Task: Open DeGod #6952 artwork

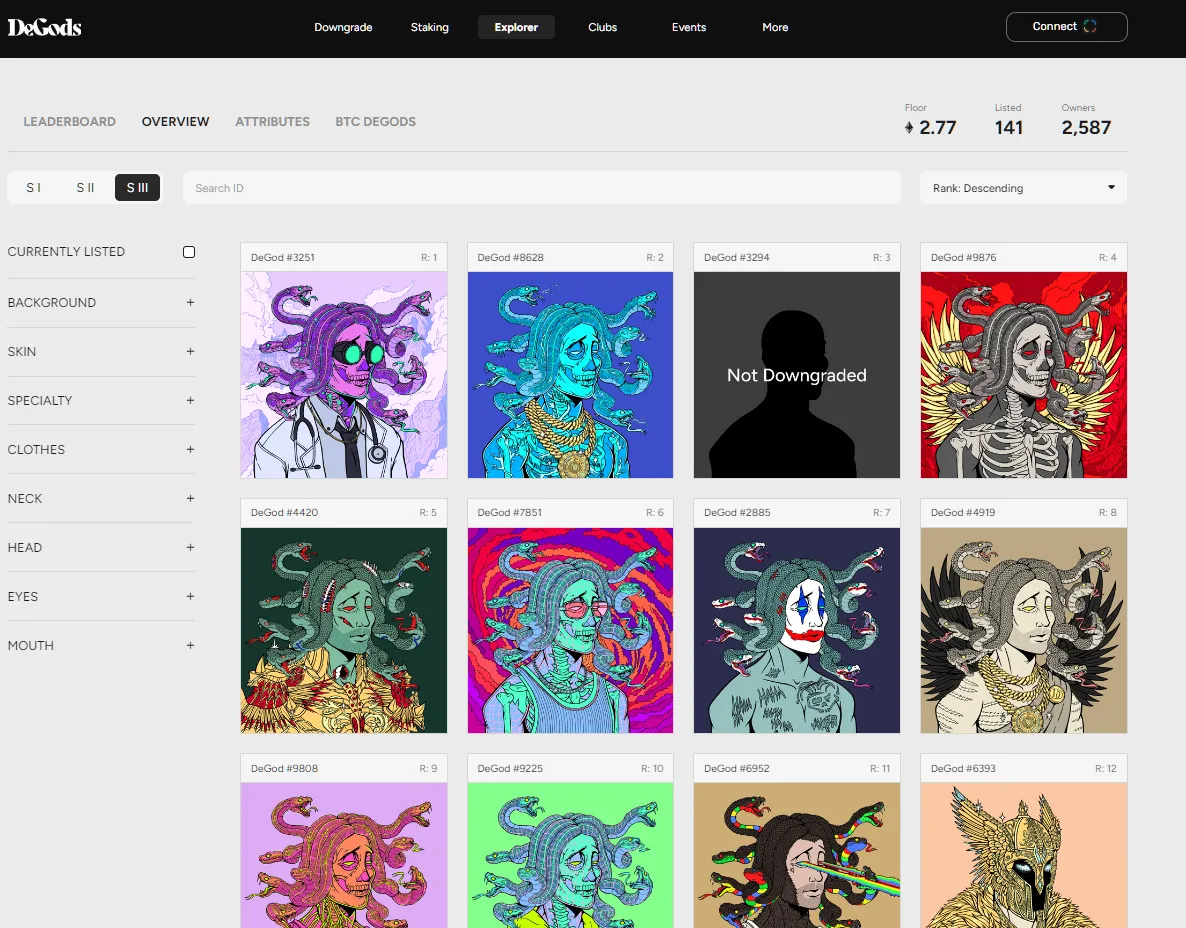Action: (796, 855)
